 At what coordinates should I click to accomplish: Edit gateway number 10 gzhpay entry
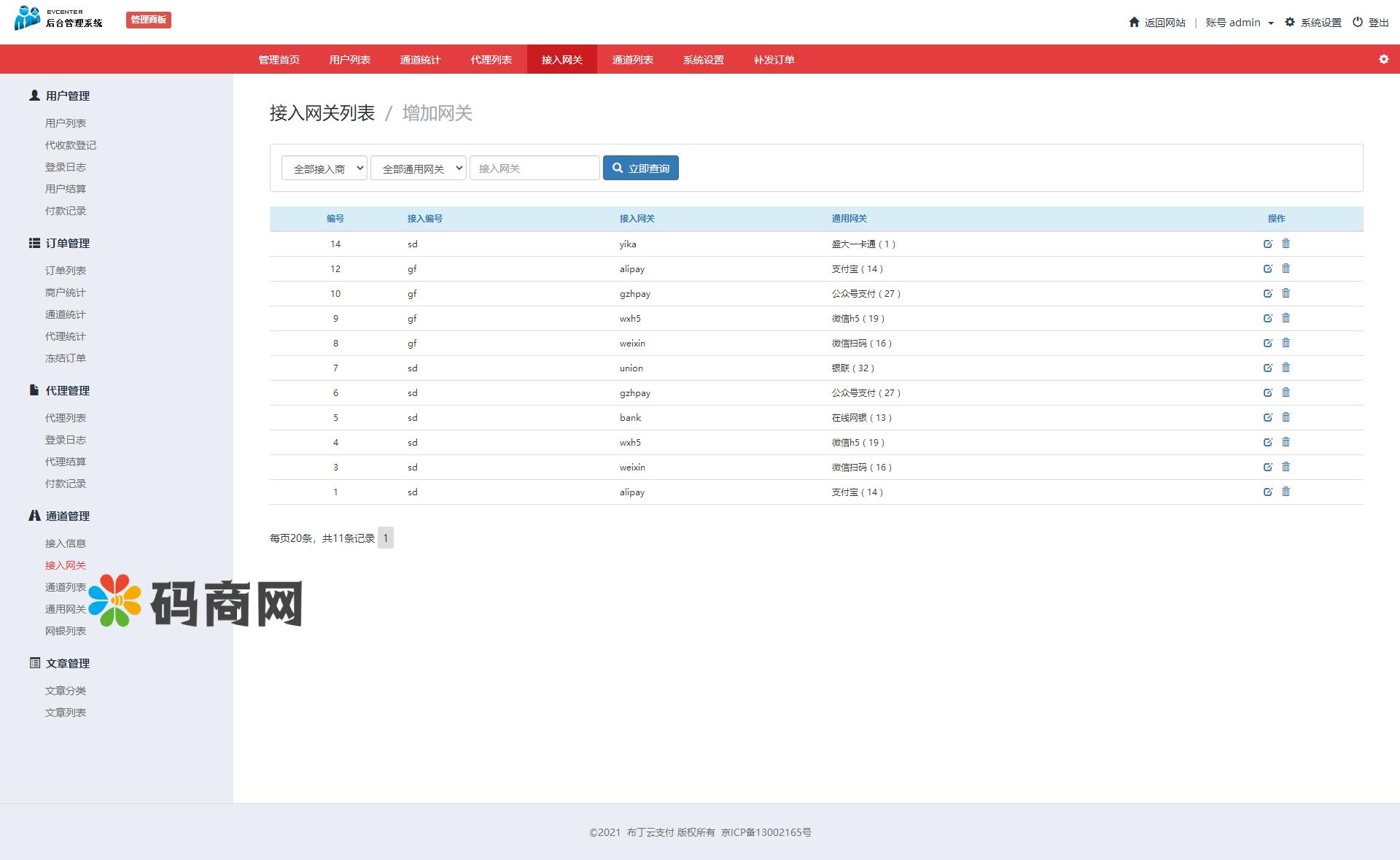click(x=1268, y=294)
